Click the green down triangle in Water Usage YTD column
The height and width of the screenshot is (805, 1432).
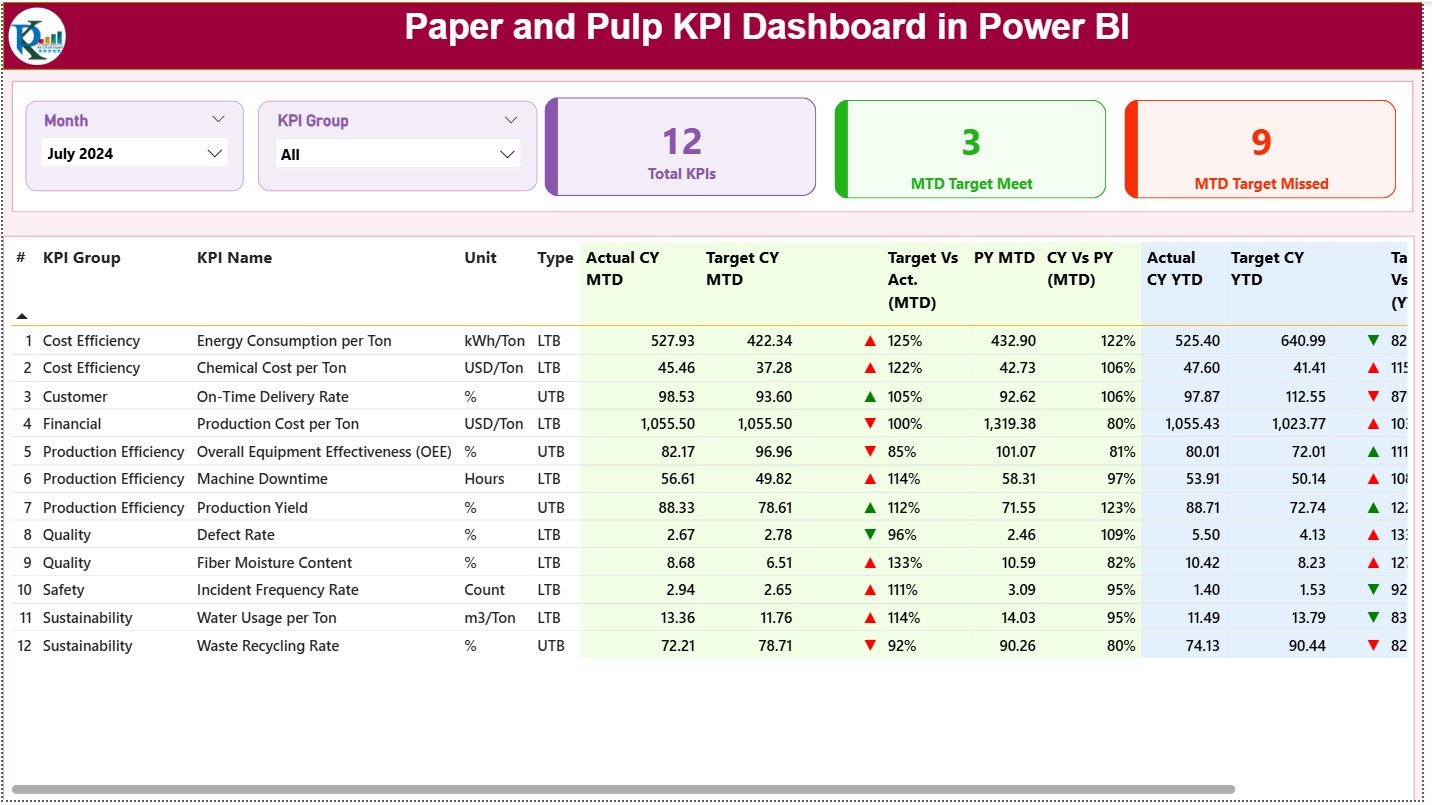(x=1371, y=617)
